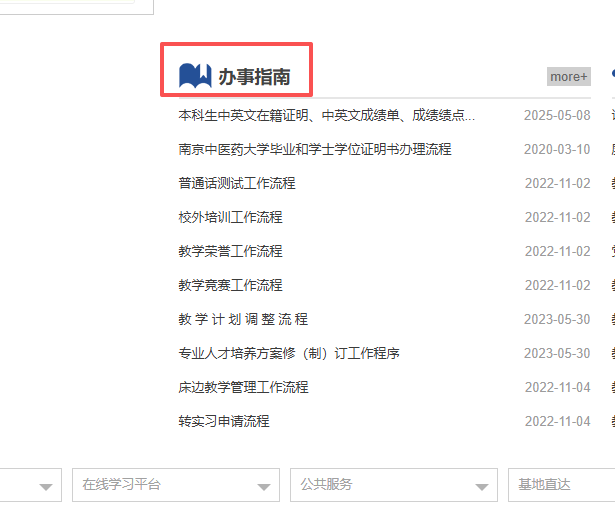This screenshot has width=615, height=511.
Task: Click the blue section icon at right edge
Action: click(611, 75)
